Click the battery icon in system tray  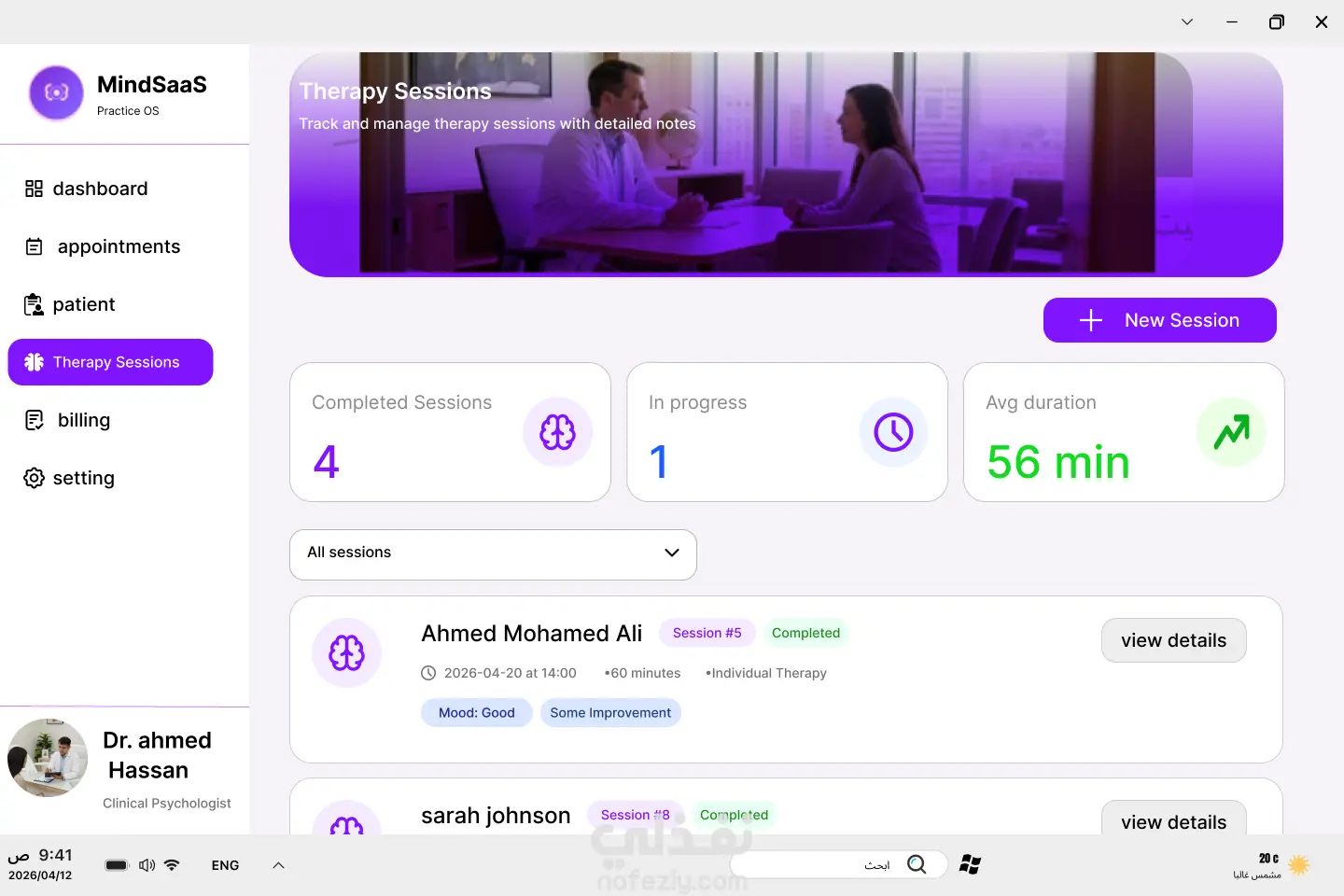pyautogui.click(x=117, y=865)
